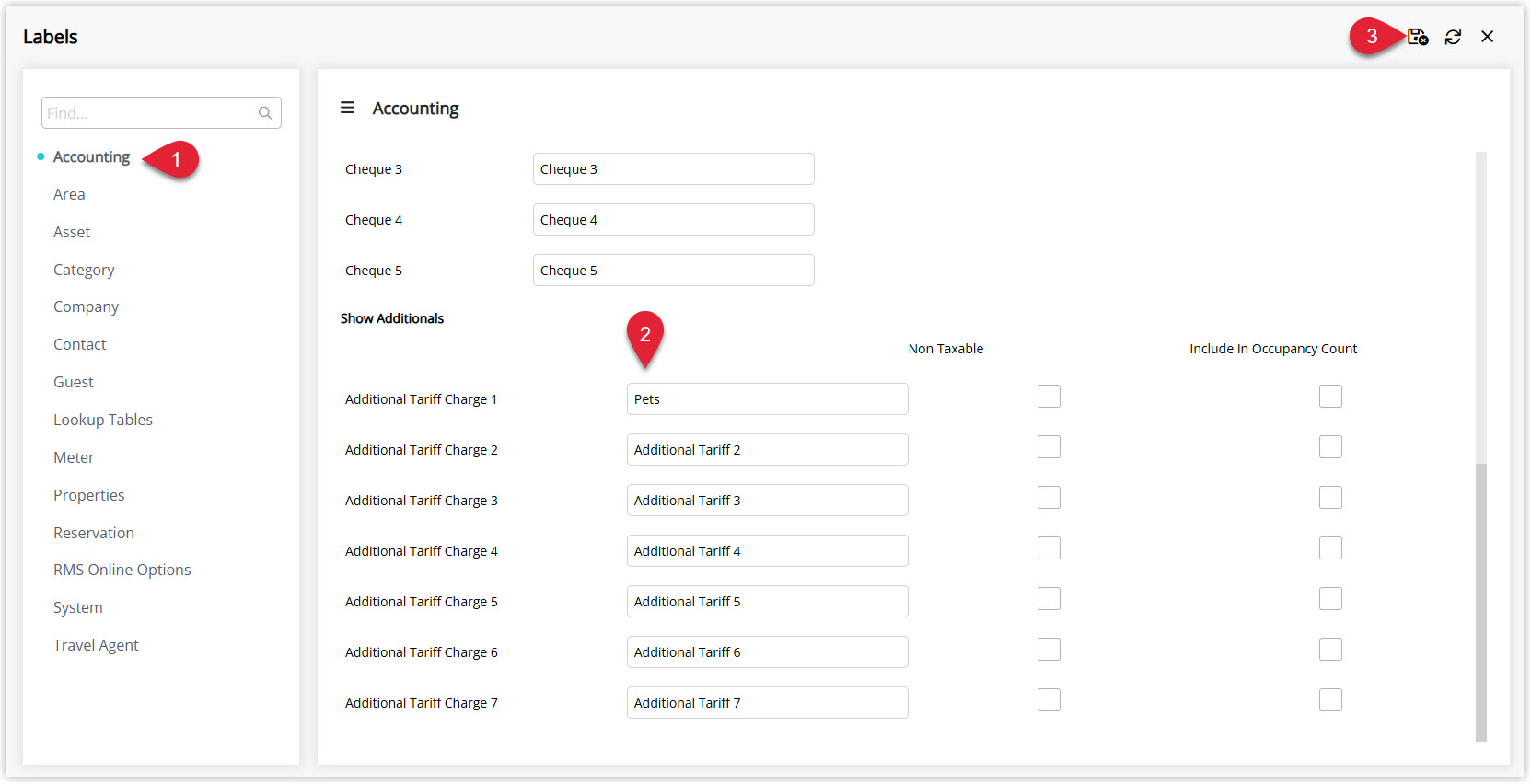1531x784 pixels.
Task: Close the Labels window
Action: [x=1487, y=37]
